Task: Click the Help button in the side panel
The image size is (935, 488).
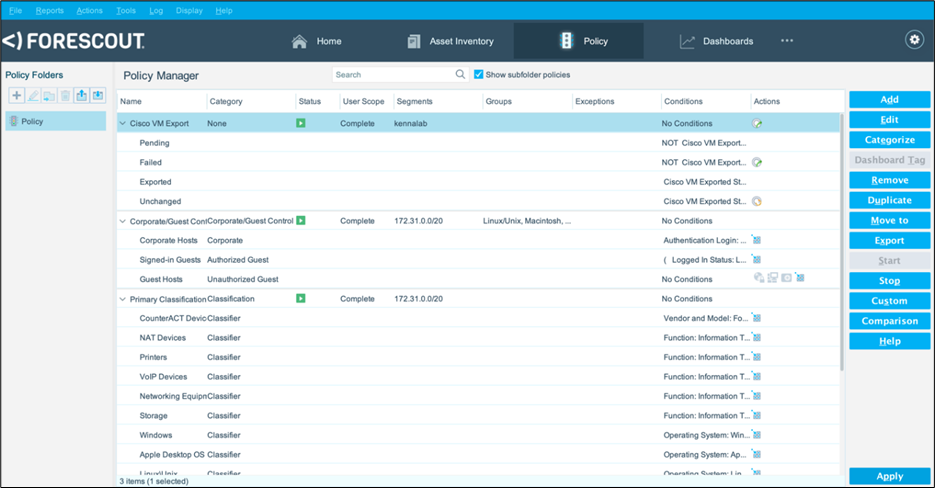Action: (889, 341)
